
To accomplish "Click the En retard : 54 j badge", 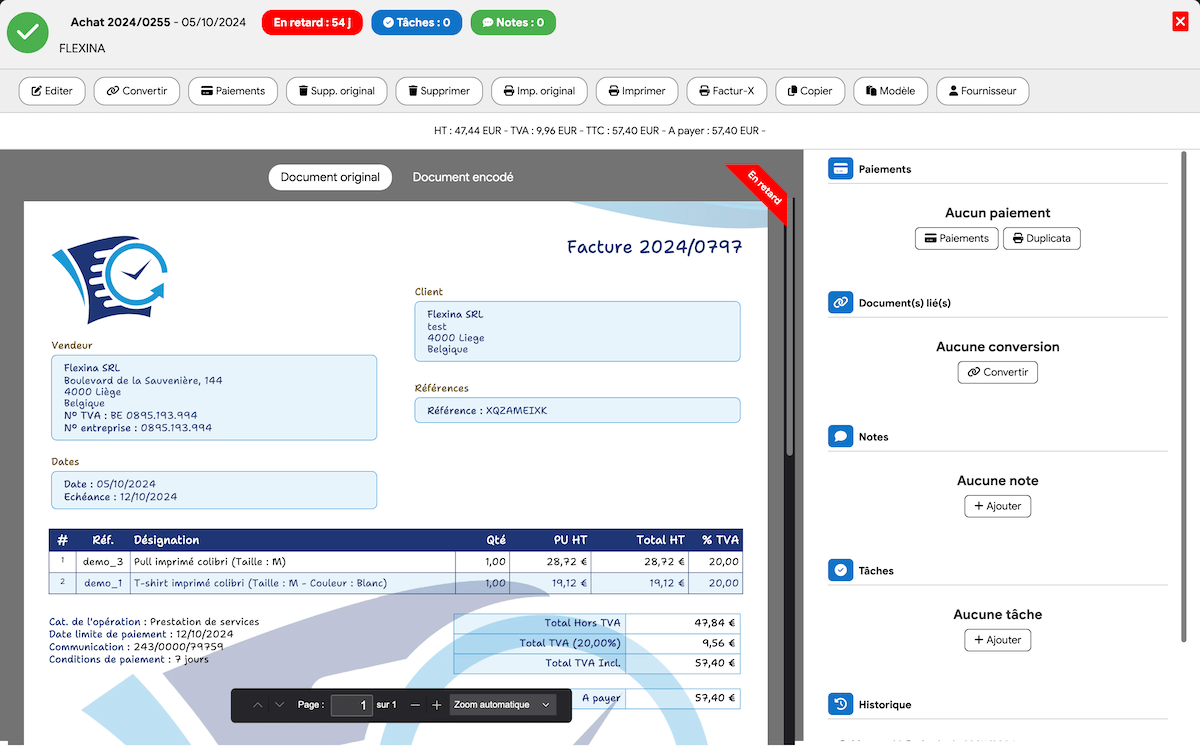I will (311, 21).
